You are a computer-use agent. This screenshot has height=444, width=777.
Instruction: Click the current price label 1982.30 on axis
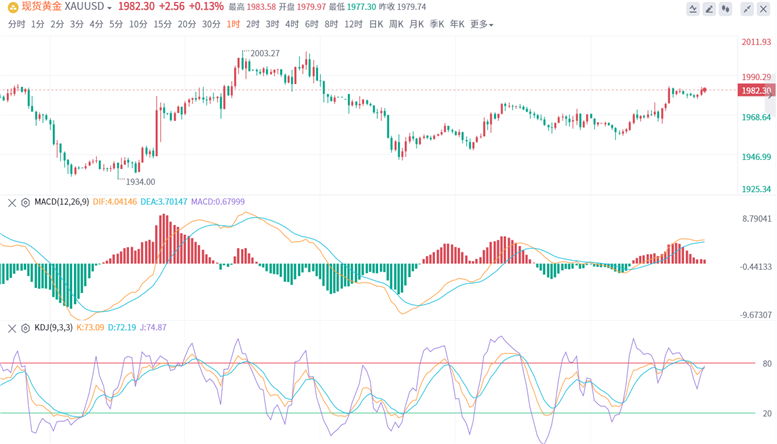pos(755,90)
